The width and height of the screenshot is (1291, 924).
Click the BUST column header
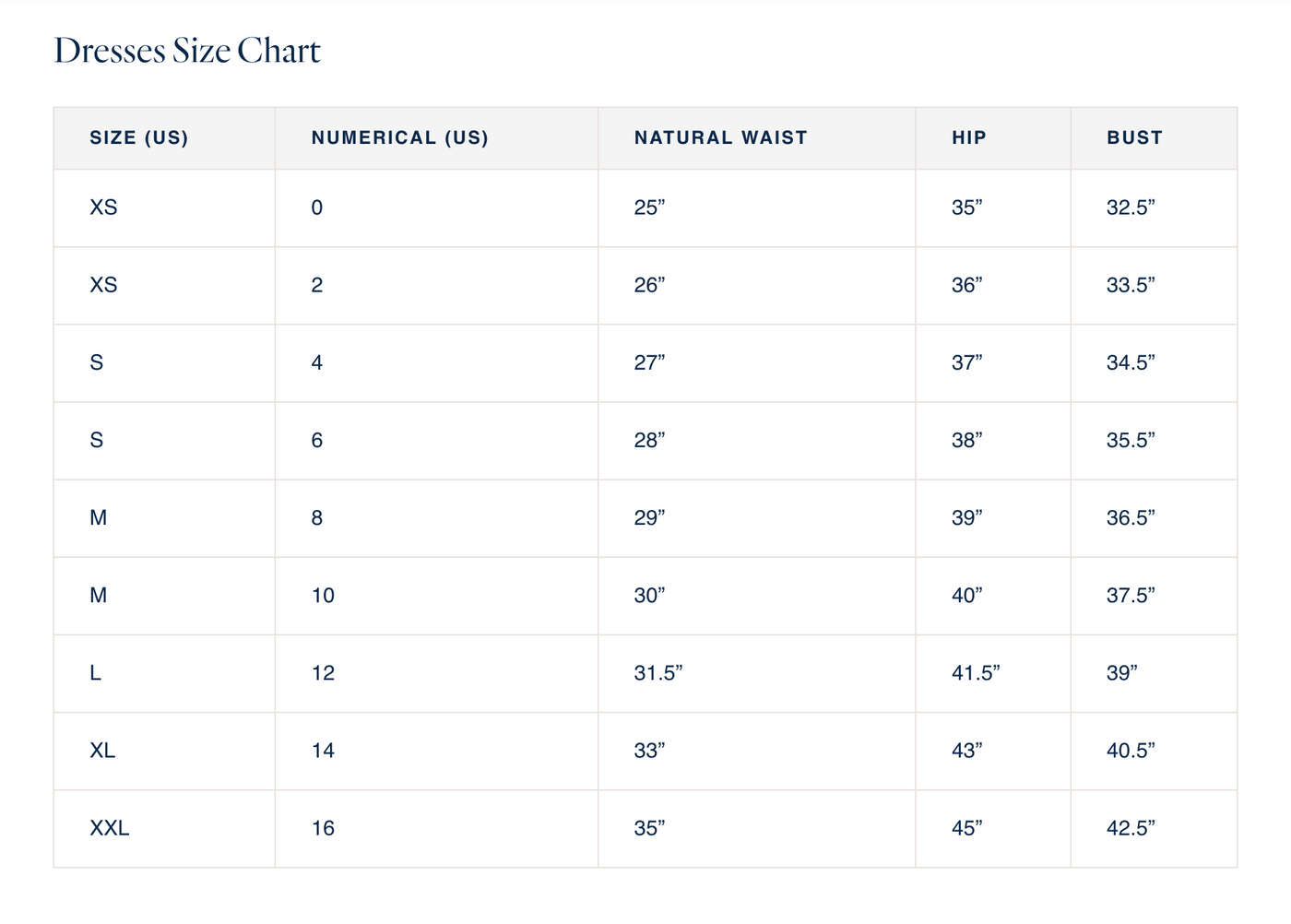pyautogui.click(x=1134, y=137)
